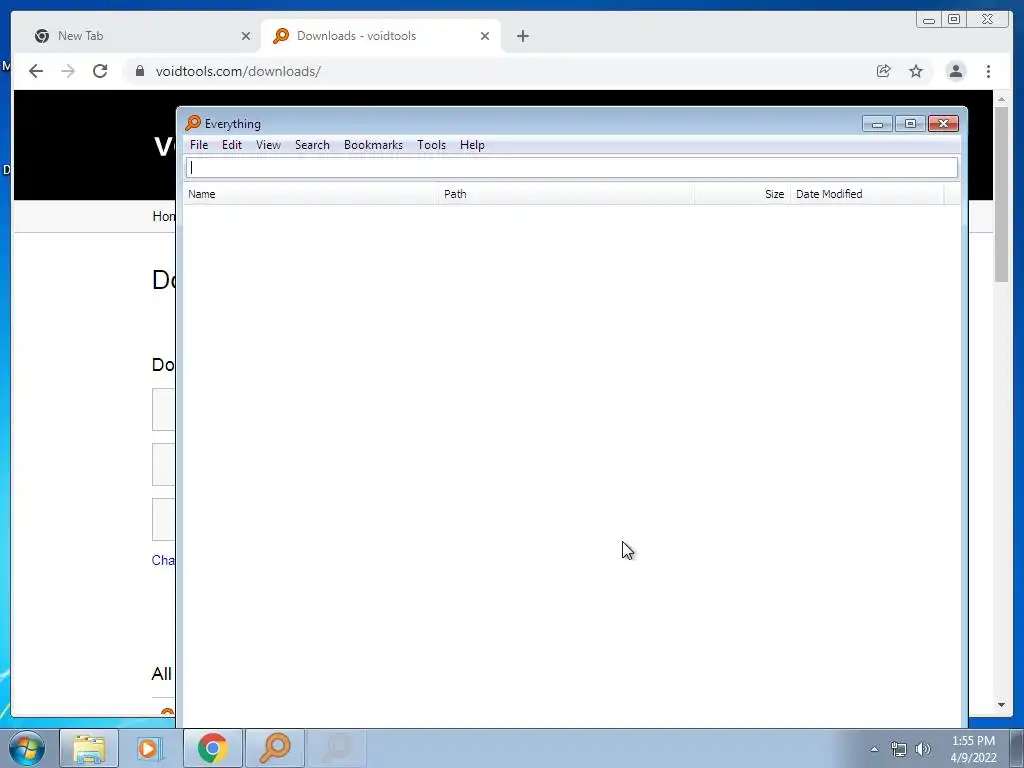This screenshot has width=1024, height=768.
Task: Close the Downloads - voidtools tab
Action: (485, 36)
